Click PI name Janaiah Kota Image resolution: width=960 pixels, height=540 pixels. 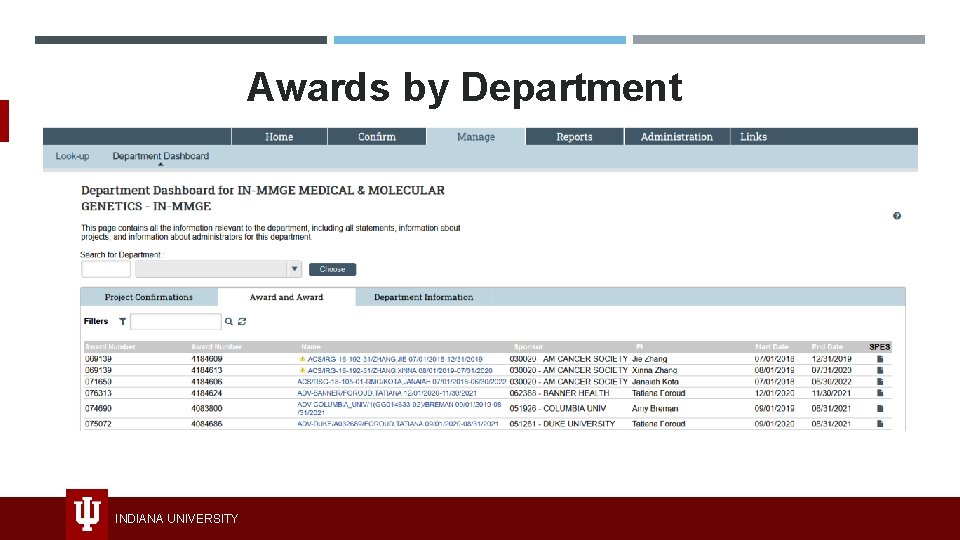(x=655, y=381)
